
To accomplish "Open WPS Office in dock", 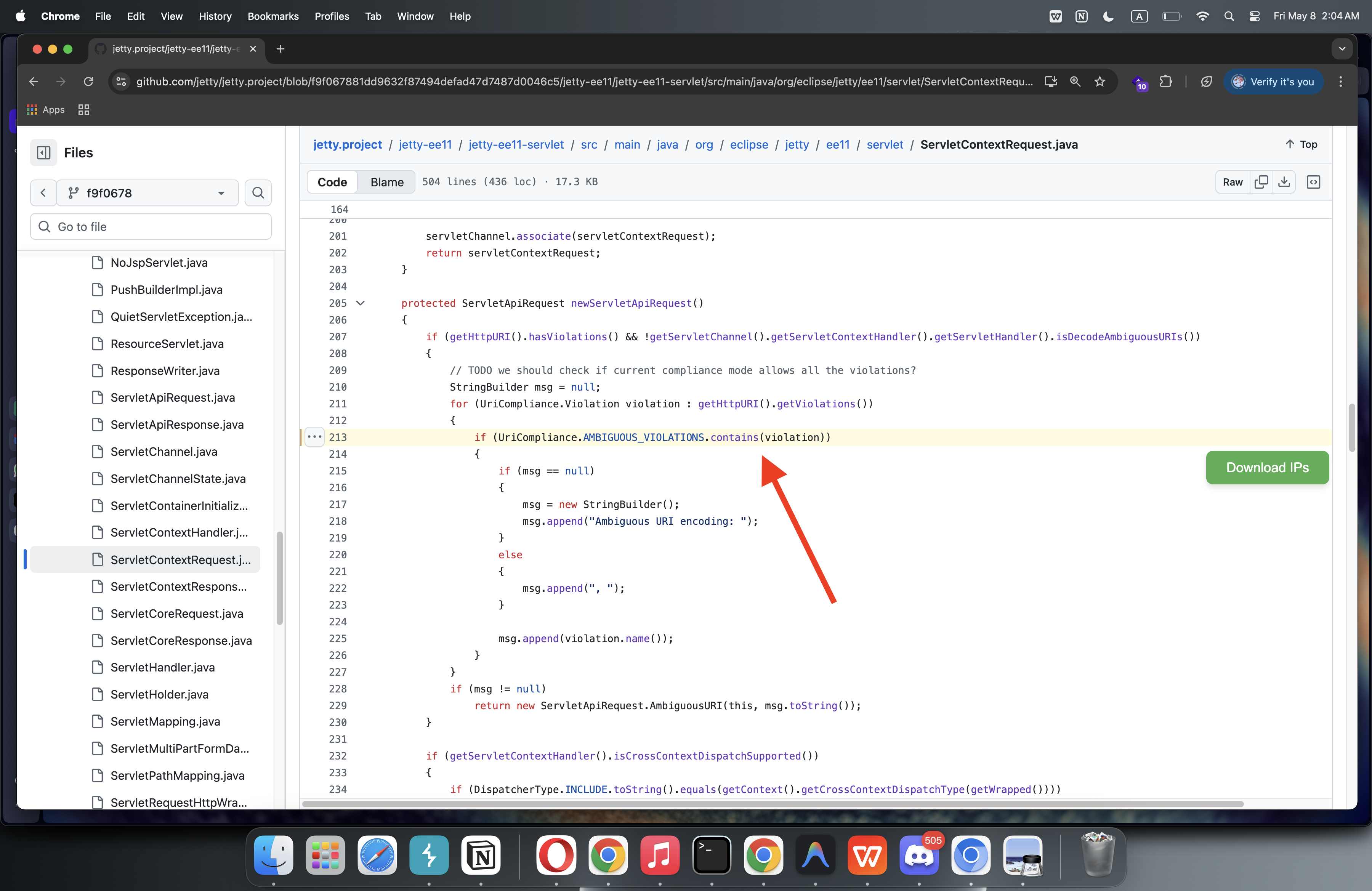I will [867, 855].
